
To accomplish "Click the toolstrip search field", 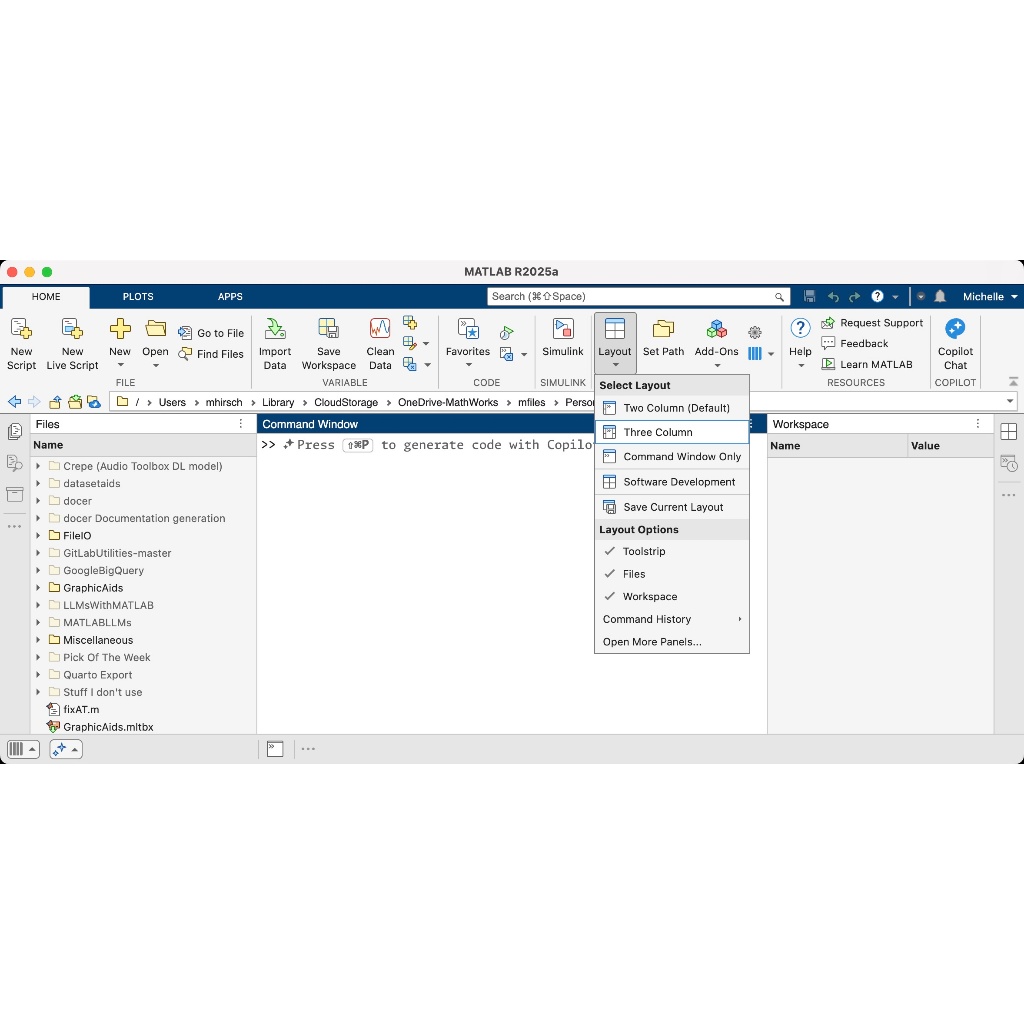I will pyautogui.click(x=638, y=296).
